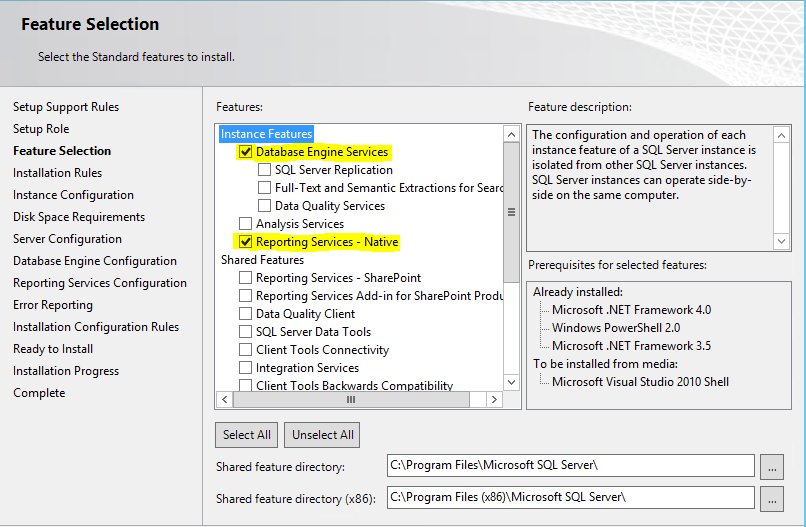The image size is (806, 527).
Task: Select Microsoft .NET Framework 4.0 prerequisite
Action: (632, 310)
